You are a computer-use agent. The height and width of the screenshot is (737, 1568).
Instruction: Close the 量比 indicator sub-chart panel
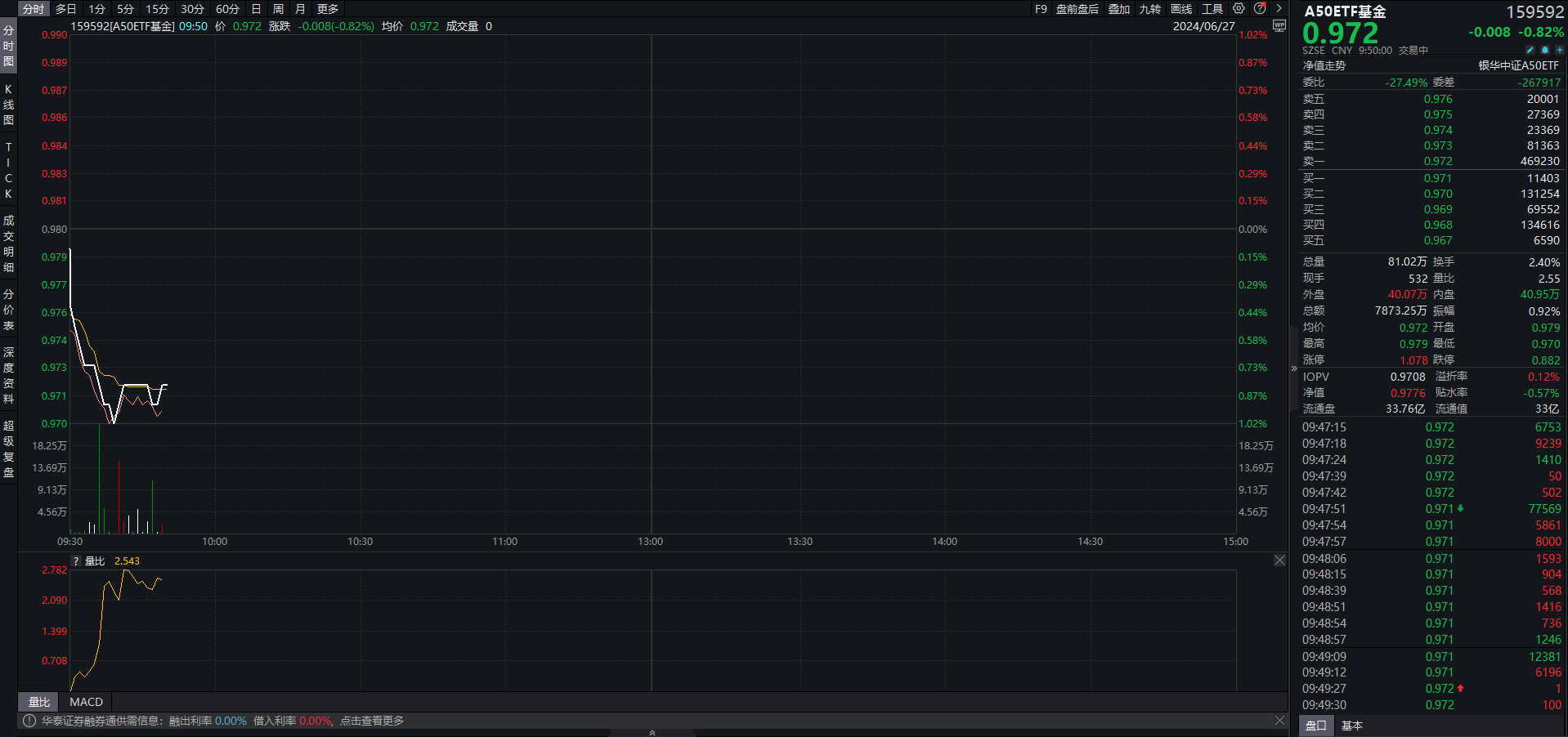point(1279,561)
